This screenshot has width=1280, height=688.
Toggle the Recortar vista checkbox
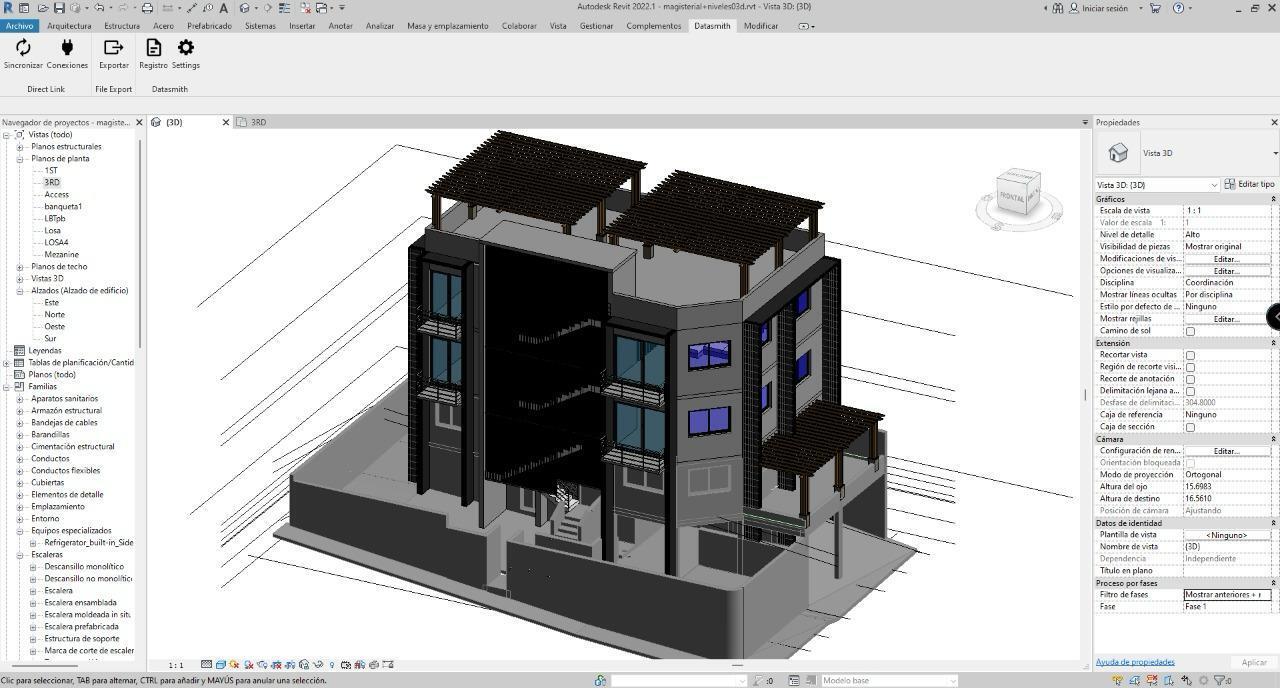(1190, 355)
